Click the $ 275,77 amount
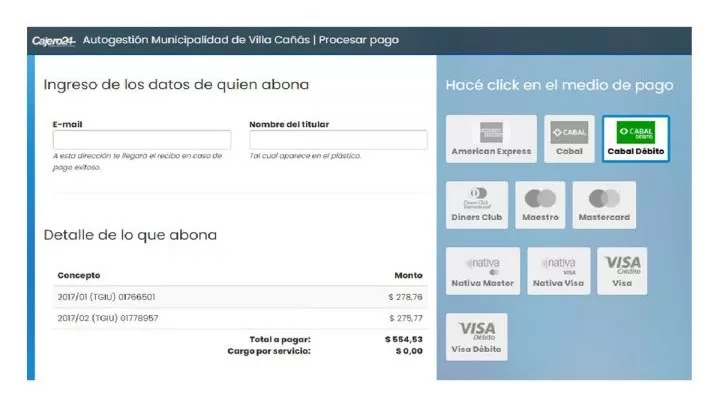The image size is (720, 420). [x=406, y=318]
